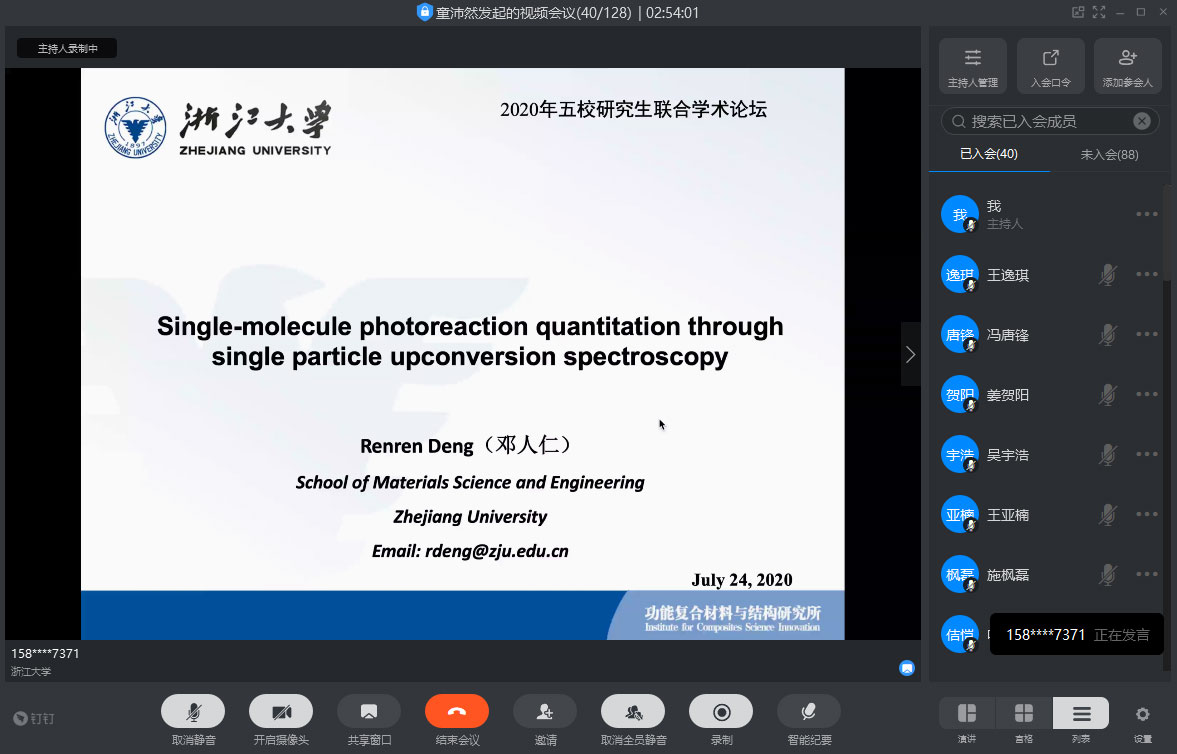The image size is (1177, 754).
Task: Open more options for 吴宇浩
Action: pyautogui.click(x=1146, y=455)
